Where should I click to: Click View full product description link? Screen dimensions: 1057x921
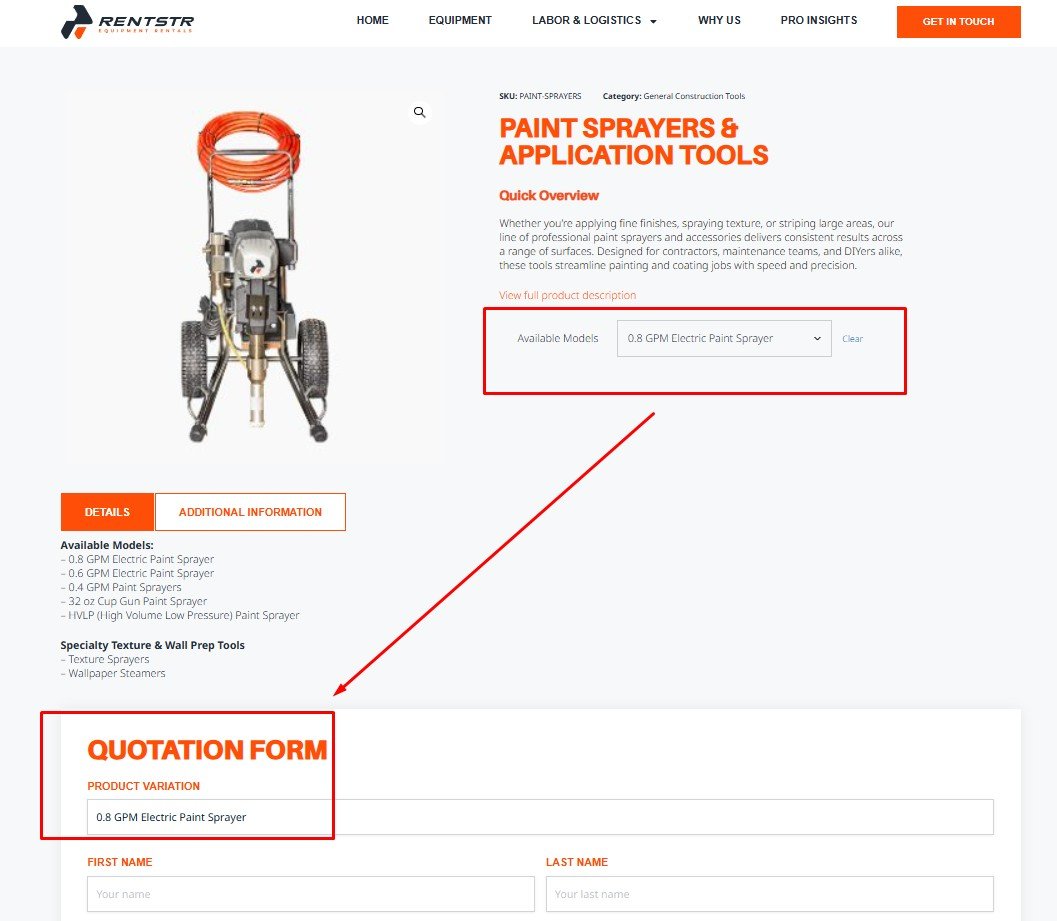pyautogui.click(x=567, y=295)
